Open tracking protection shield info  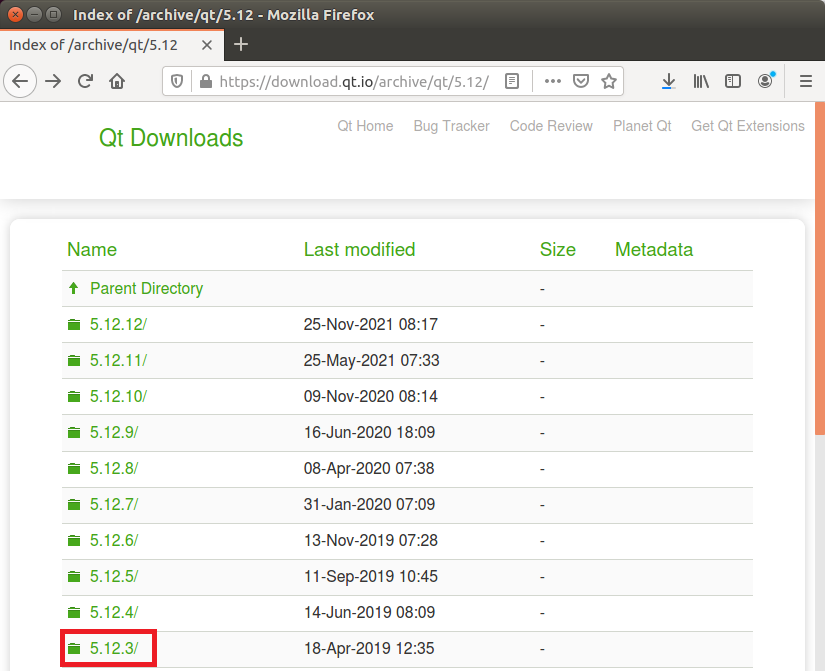click(177, 81)
